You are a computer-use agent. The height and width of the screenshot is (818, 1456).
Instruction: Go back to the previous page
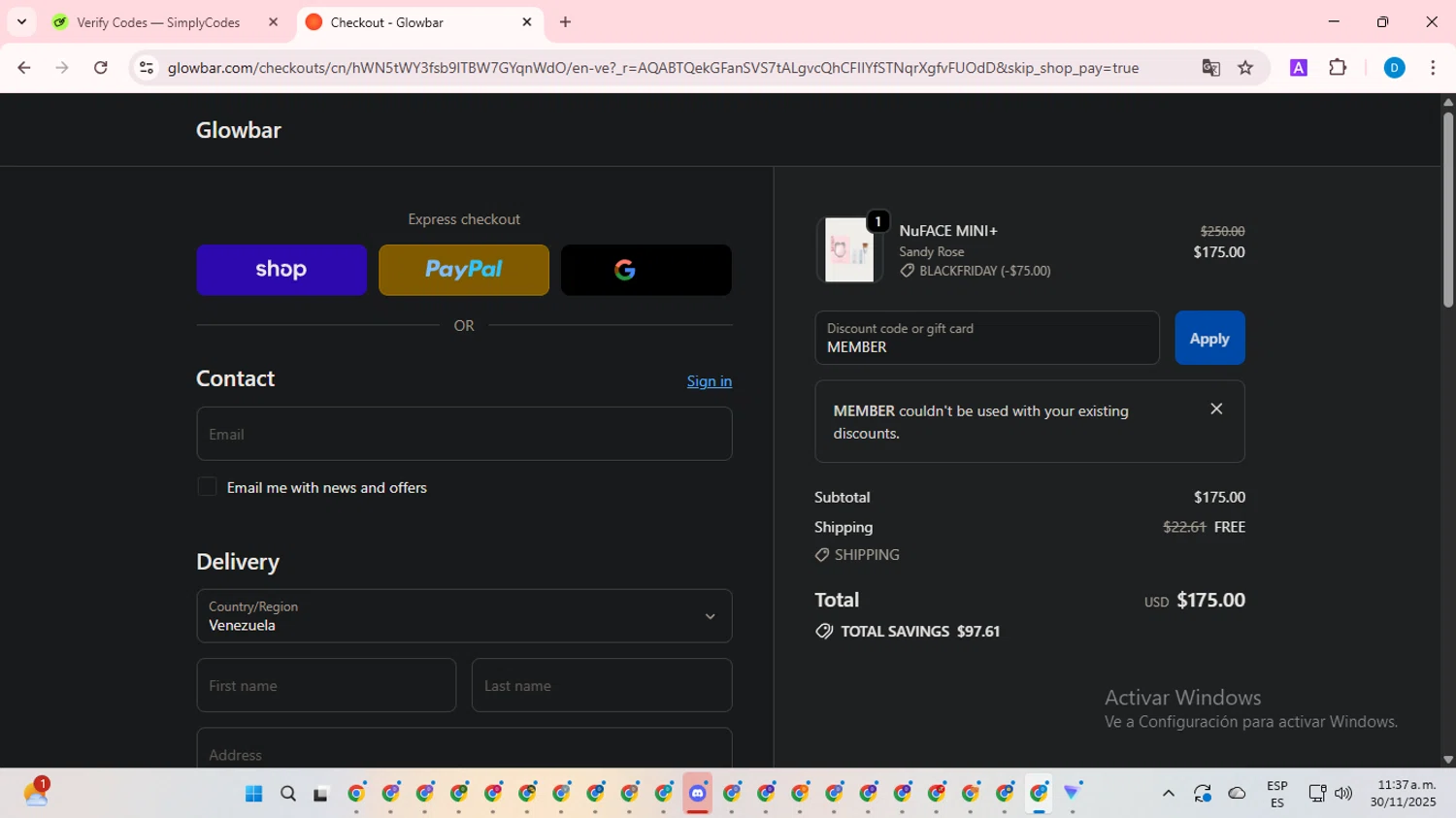(x=24, y=68)
